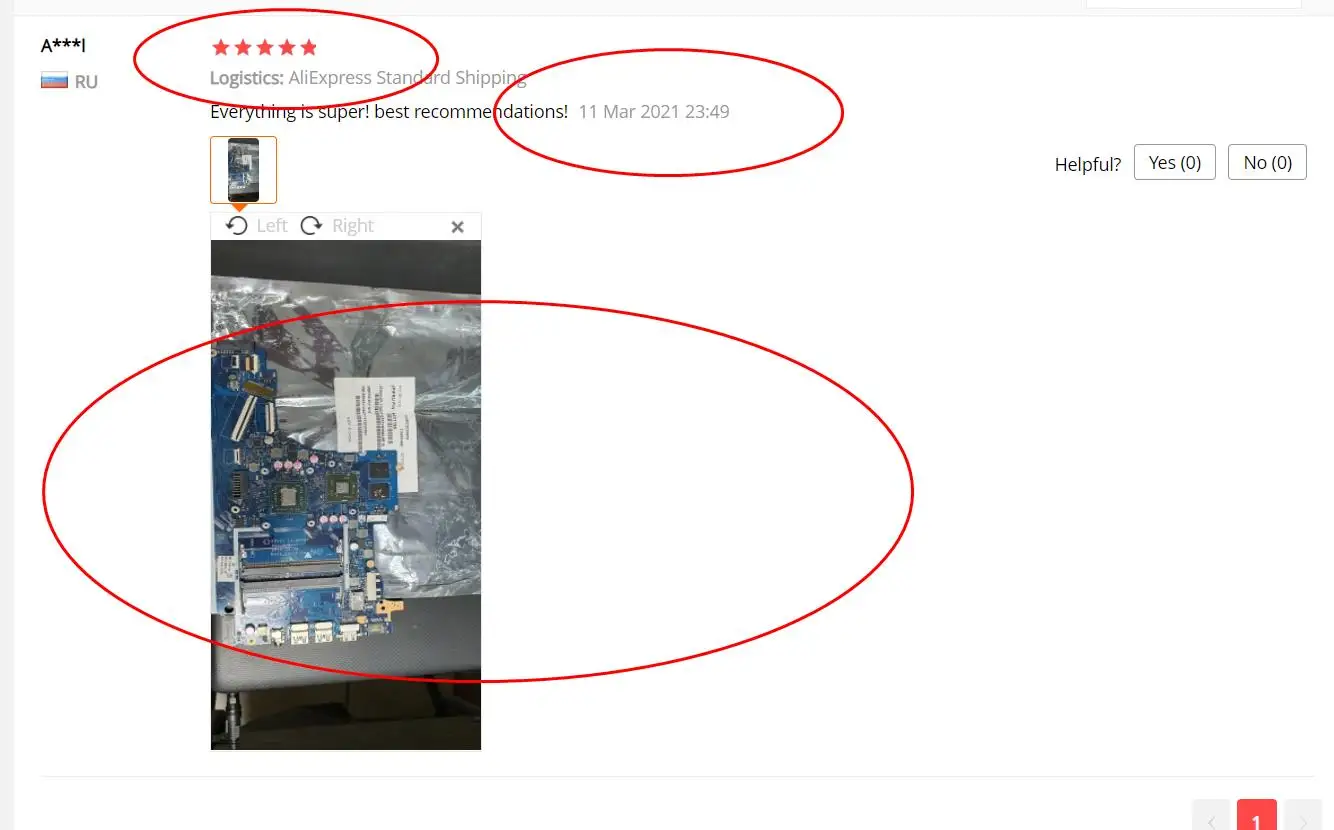The image size is (1334, 830).
Task: Close the enlarged review photo
Action: 458,227
